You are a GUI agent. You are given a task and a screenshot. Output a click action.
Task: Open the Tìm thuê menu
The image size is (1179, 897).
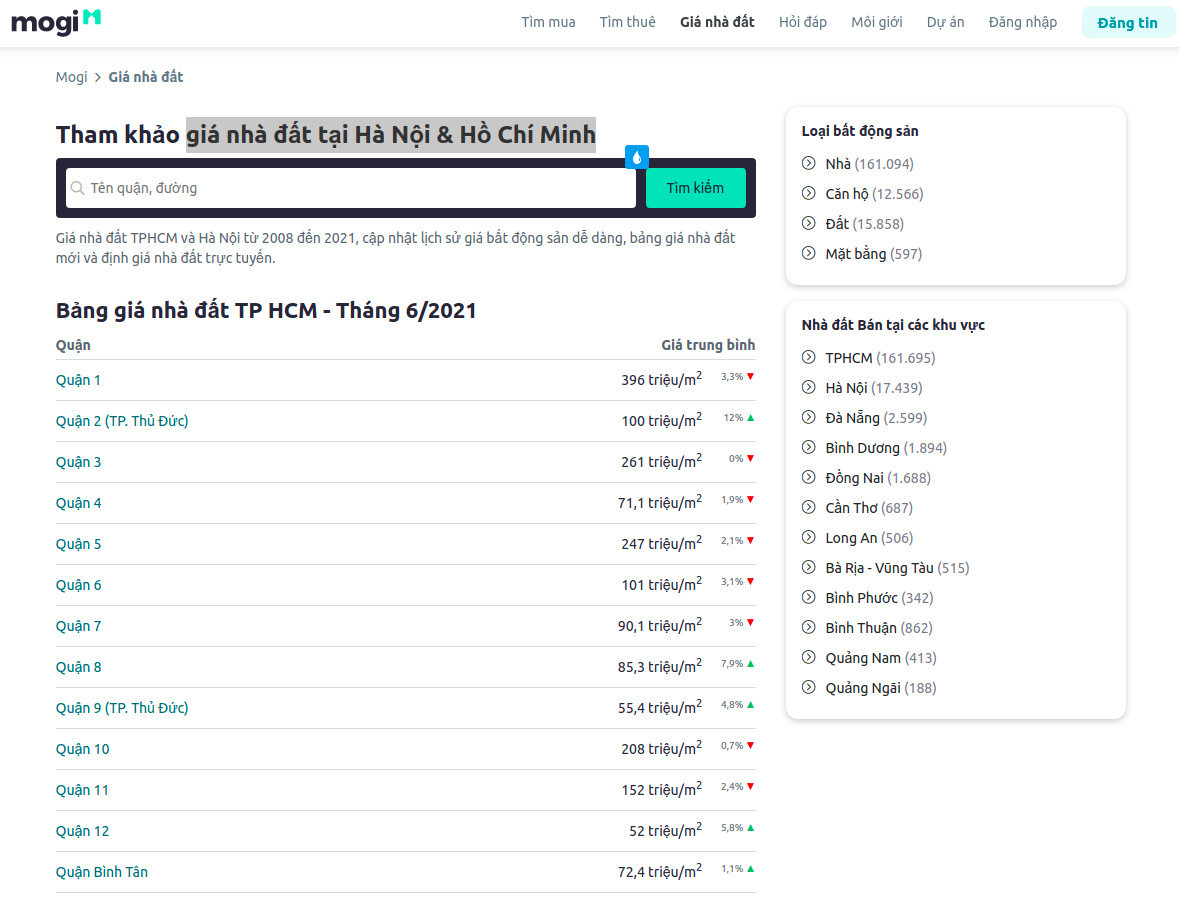tap(627, 23)
